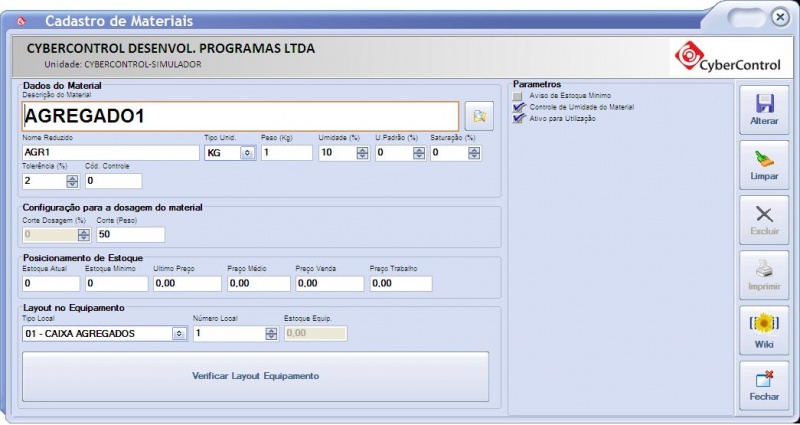Image resolution: width=800 pixels, height=425 pixels.
Task: Click the Umidade (%) value field
Action: click(338, 153)
